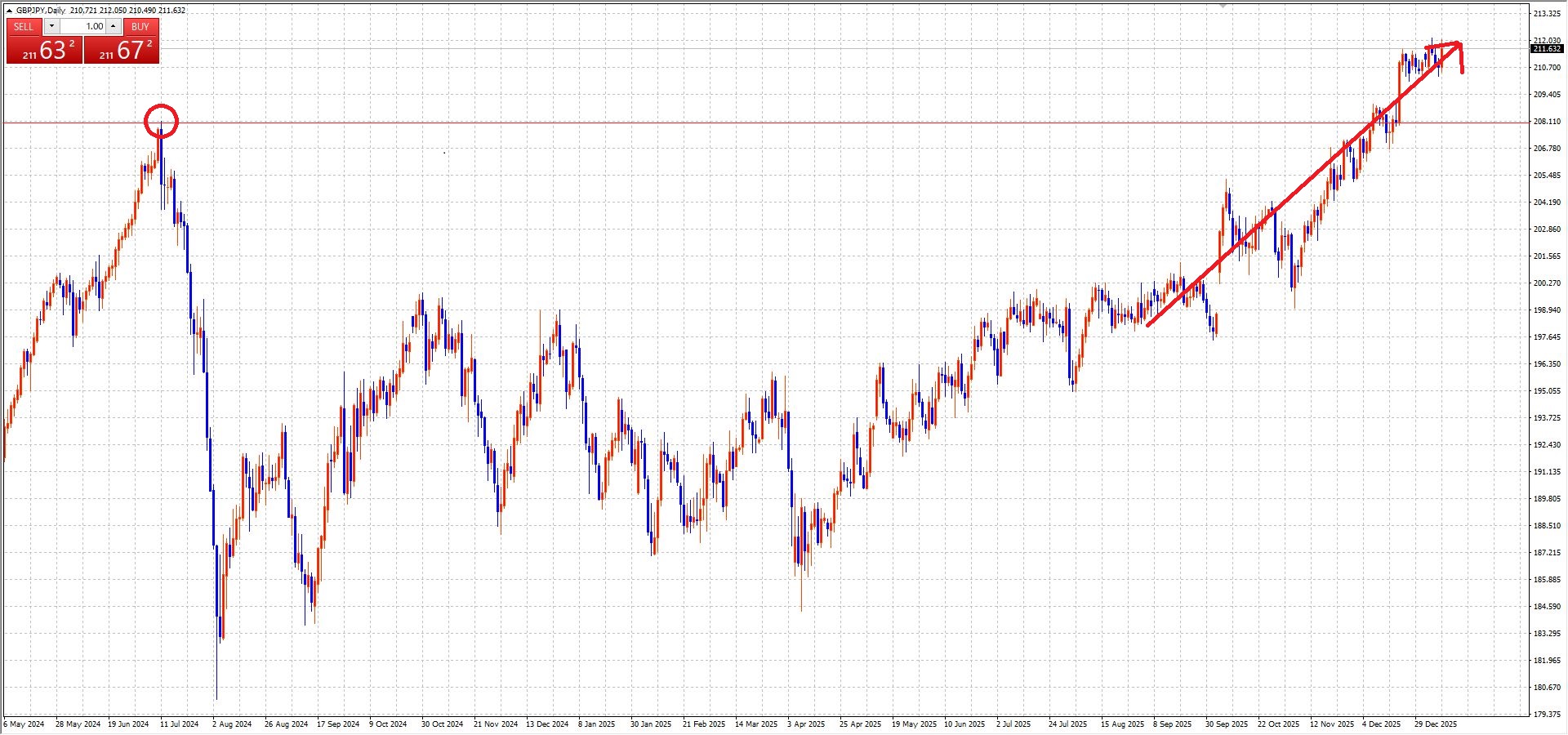Click the BUY button
The width and height of the screenshot is (1568, 735).
tap(140, 27)
